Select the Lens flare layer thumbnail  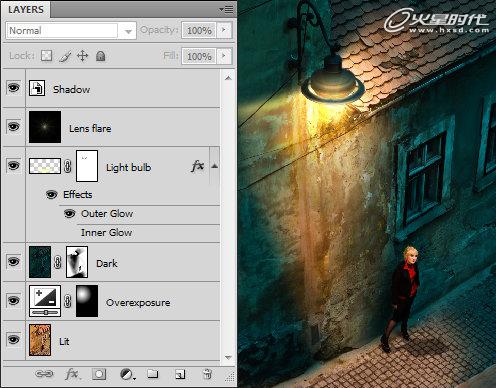pos(45,127)
